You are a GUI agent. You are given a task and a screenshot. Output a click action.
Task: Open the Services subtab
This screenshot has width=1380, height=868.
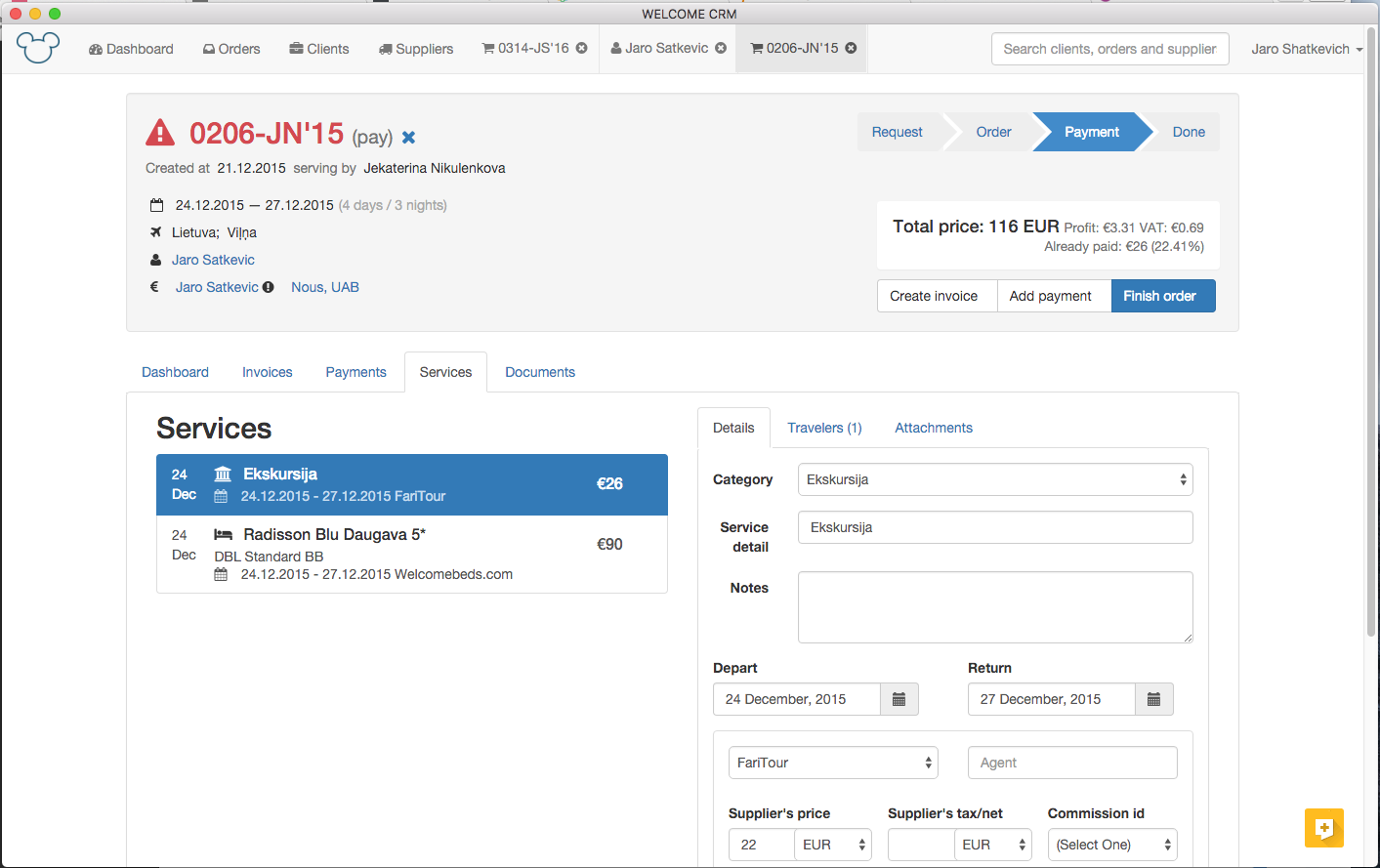click(445, 372)
